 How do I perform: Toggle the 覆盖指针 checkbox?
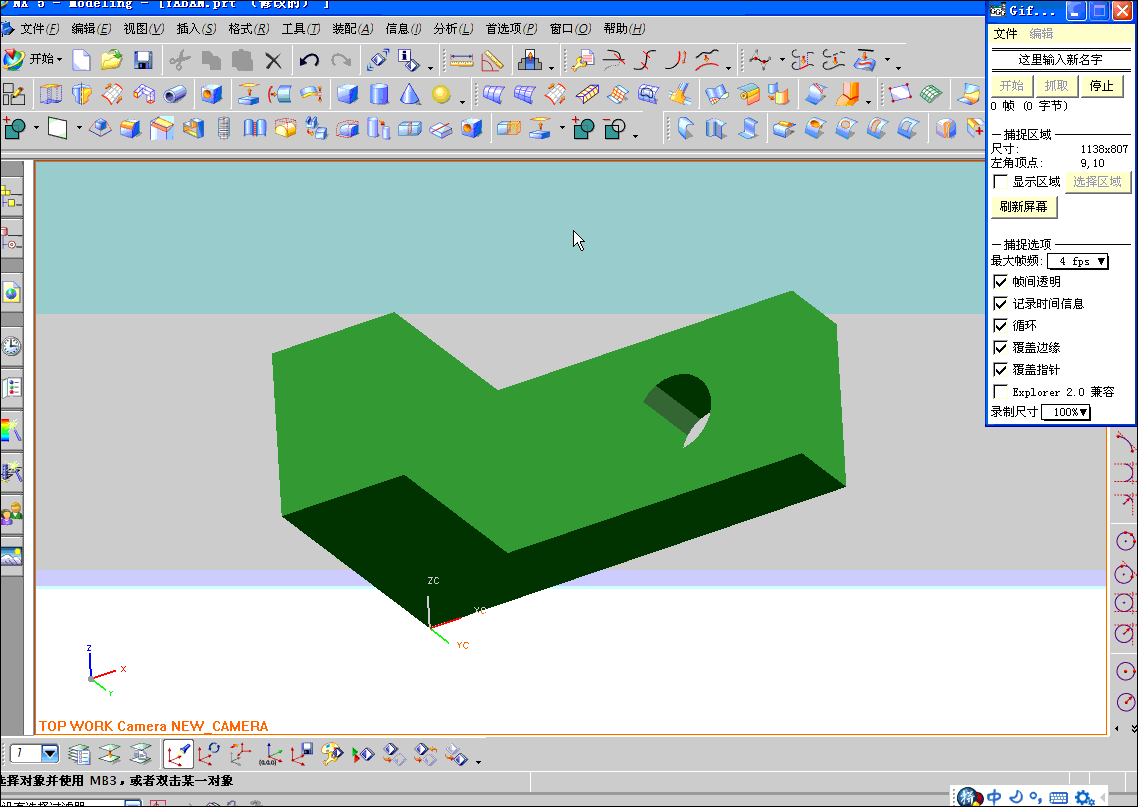1000,369
